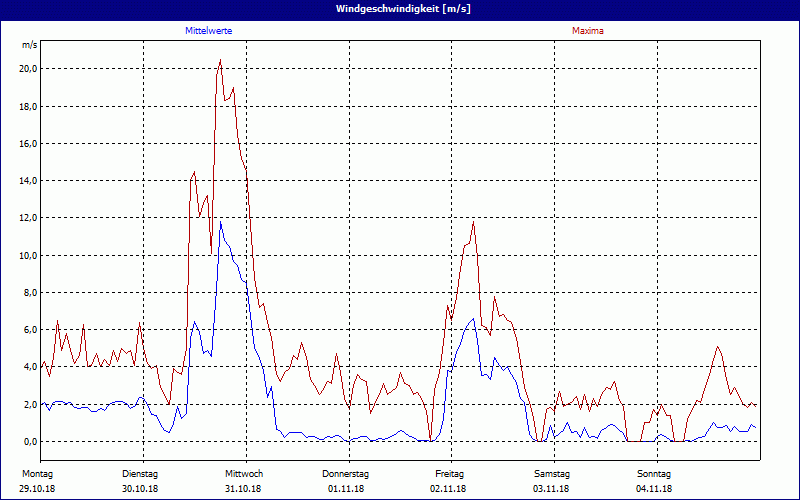Select the red "Maxima" legend label
Viewport: 800px width, 500px height.
587,31
